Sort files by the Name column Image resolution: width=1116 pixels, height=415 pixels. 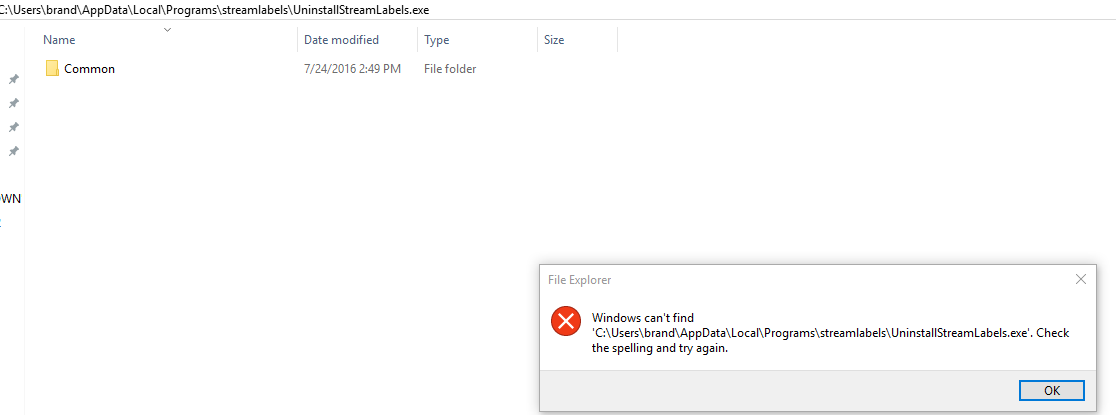click(x=60, y=40)
